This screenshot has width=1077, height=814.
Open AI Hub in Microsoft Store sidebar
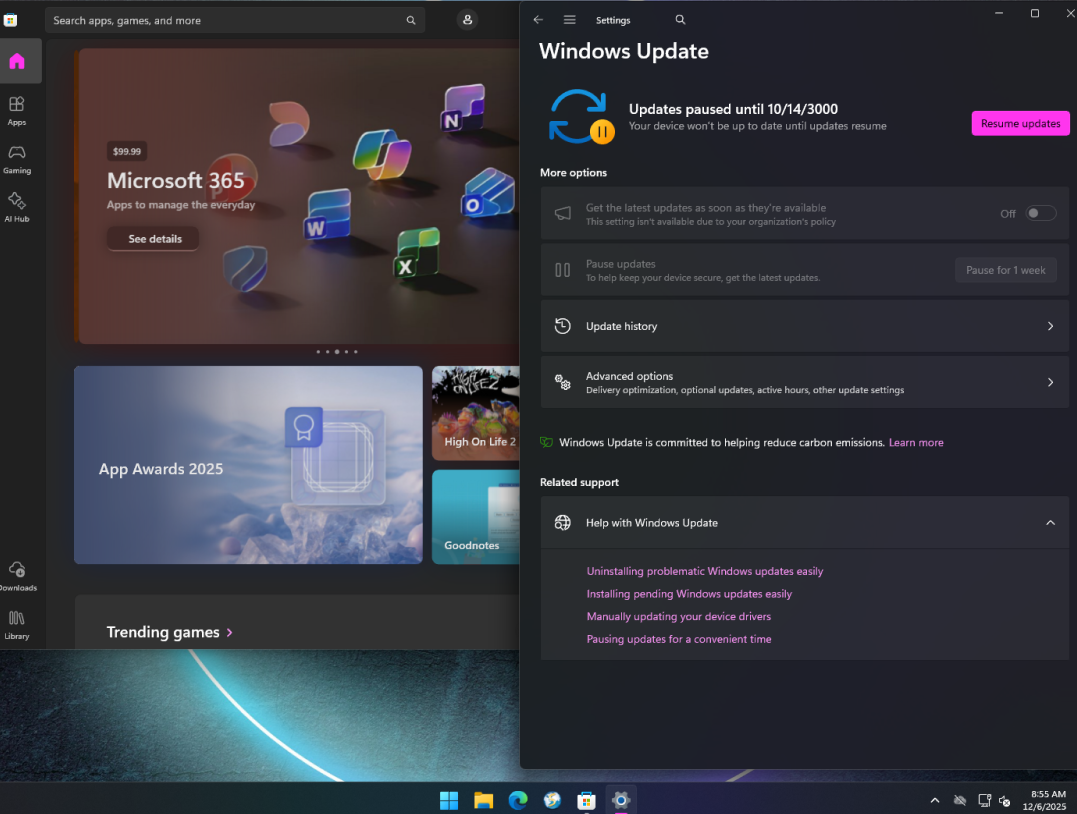[17, 207]
